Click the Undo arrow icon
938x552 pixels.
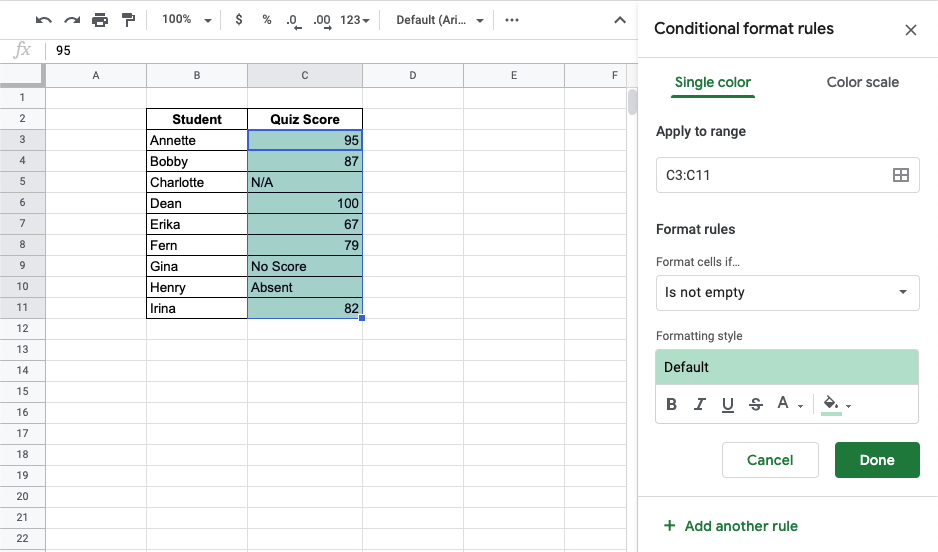pyautogui.click(x=44, y=20)
